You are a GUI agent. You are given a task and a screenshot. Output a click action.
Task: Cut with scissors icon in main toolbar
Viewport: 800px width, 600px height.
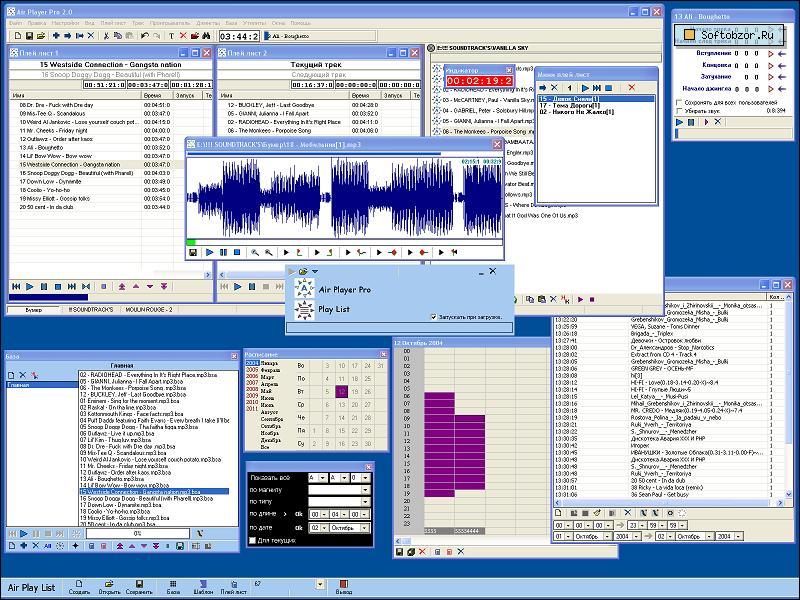(x=106, y=36)
